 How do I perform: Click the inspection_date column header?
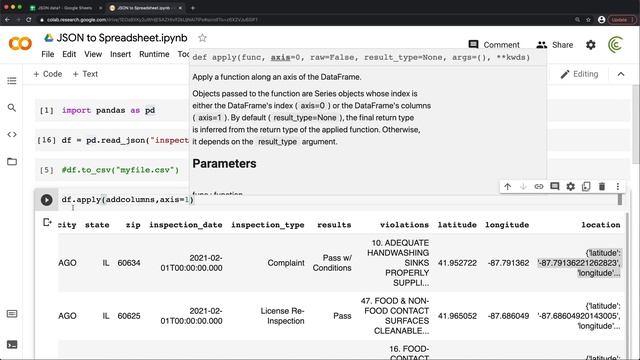point(186,225)
